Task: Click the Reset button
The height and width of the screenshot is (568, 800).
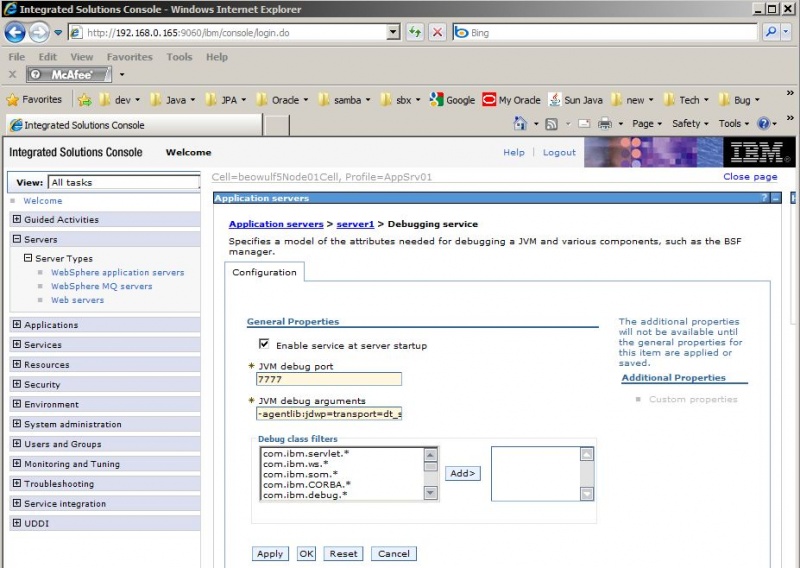Action: pyautogui.click(x=343, y=554)
